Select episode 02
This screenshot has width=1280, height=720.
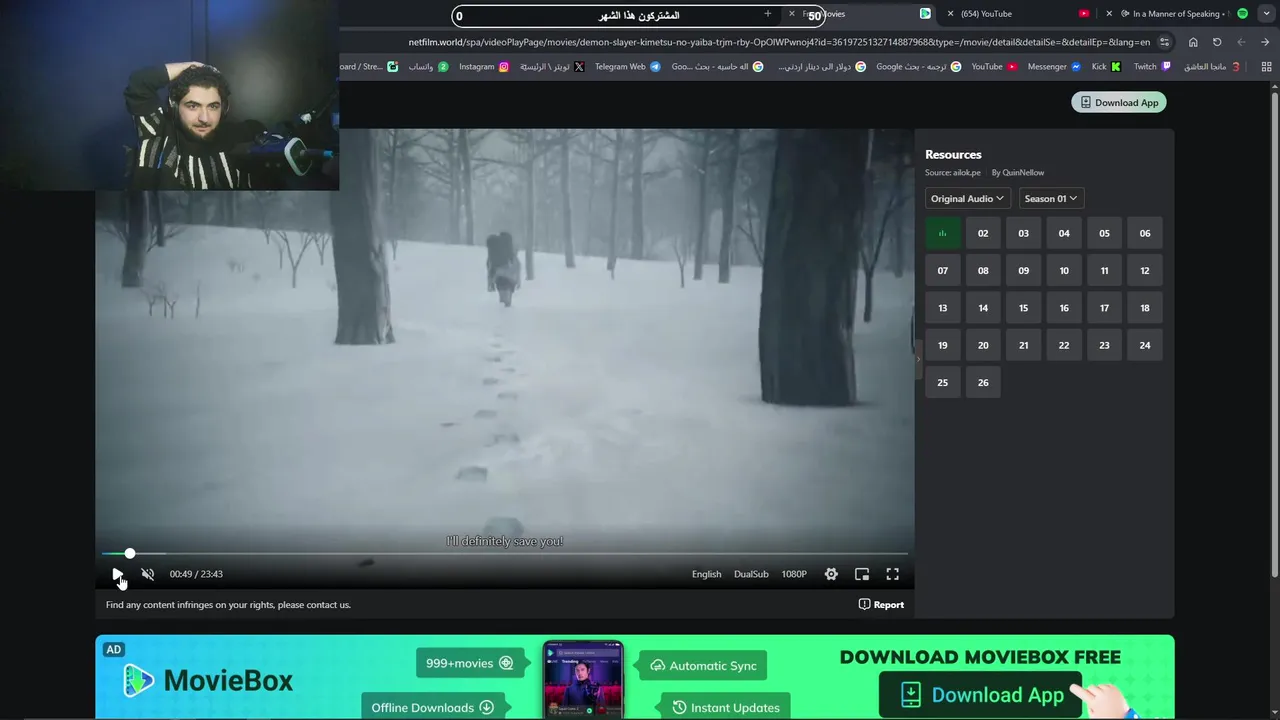pos(983,233)
